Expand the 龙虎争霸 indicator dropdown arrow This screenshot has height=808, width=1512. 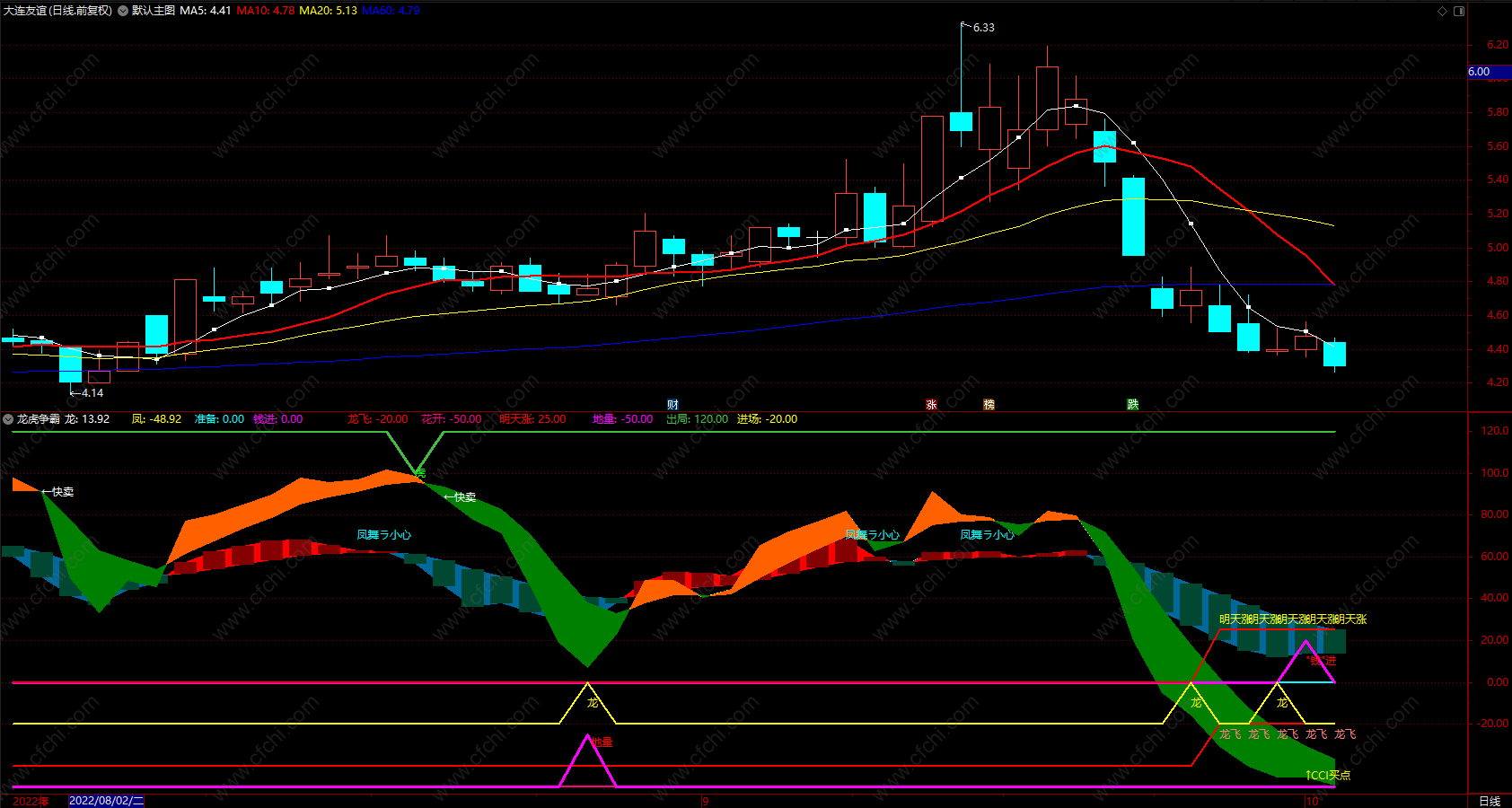point(8,419)
